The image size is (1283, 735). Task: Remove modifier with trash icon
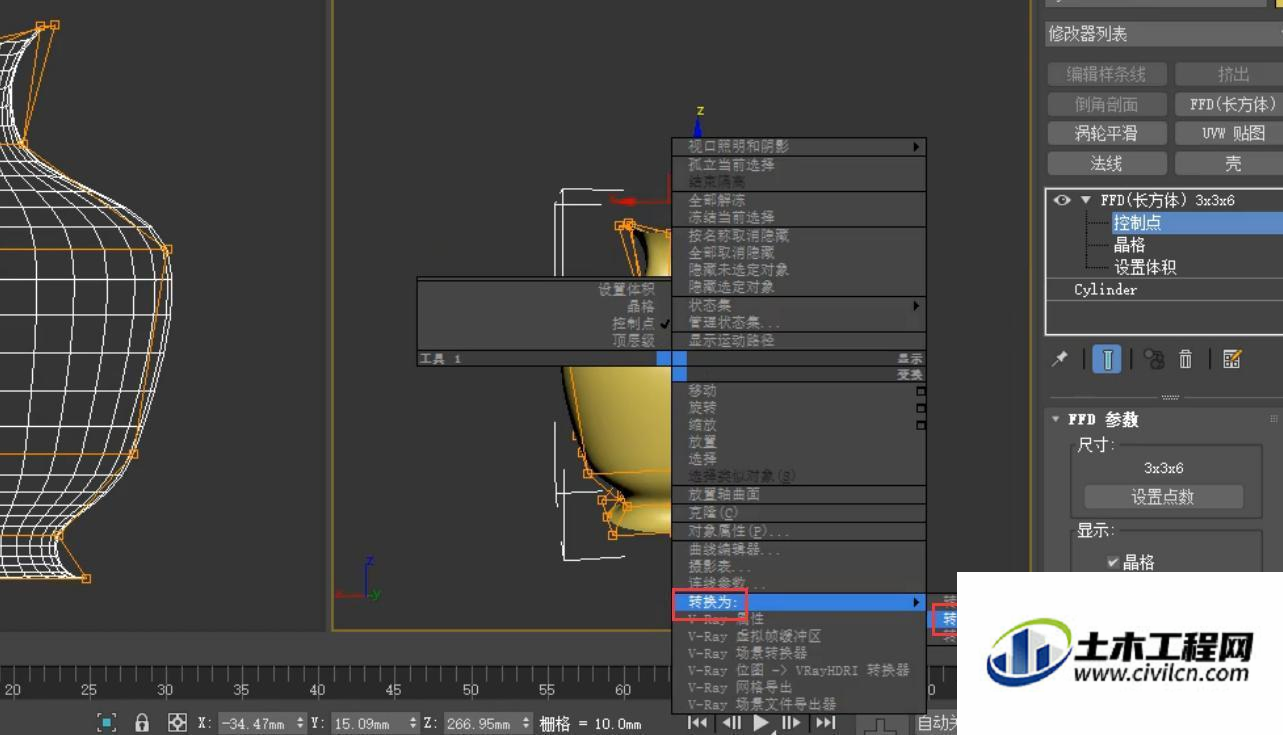(1186, 359)
